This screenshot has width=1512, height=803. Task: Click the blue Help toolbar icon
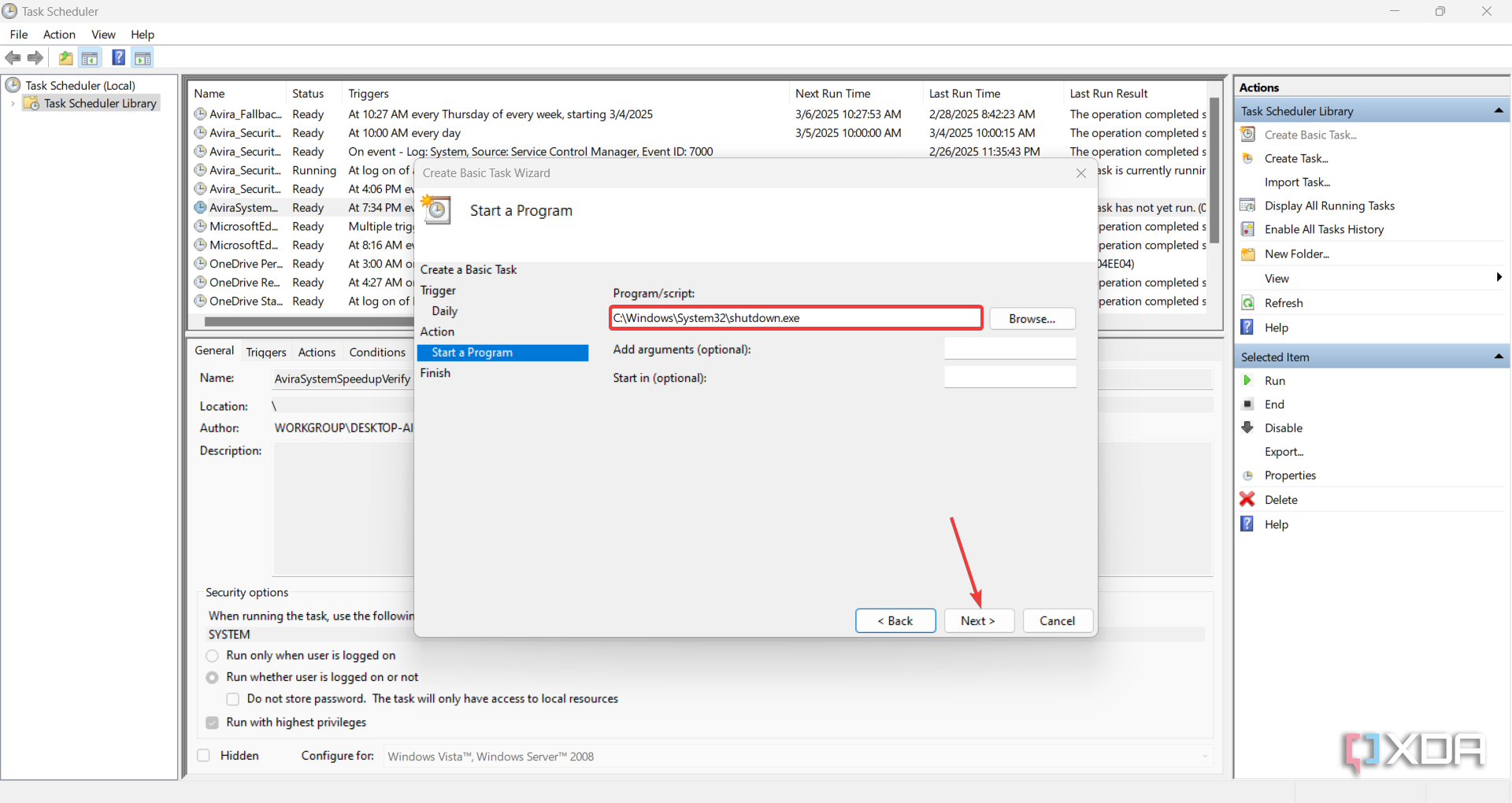119,57
